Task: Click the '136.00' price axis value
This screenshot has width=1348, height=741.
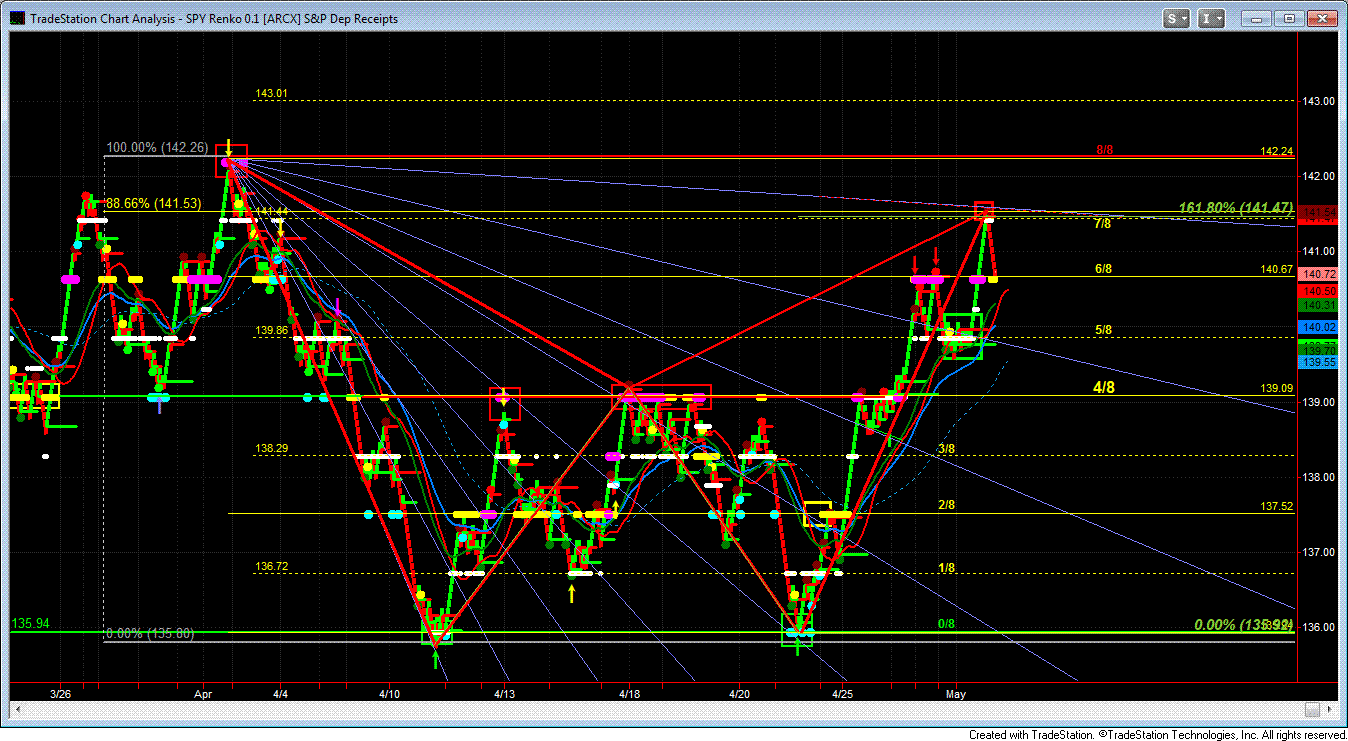Action: click(1318, 627)
